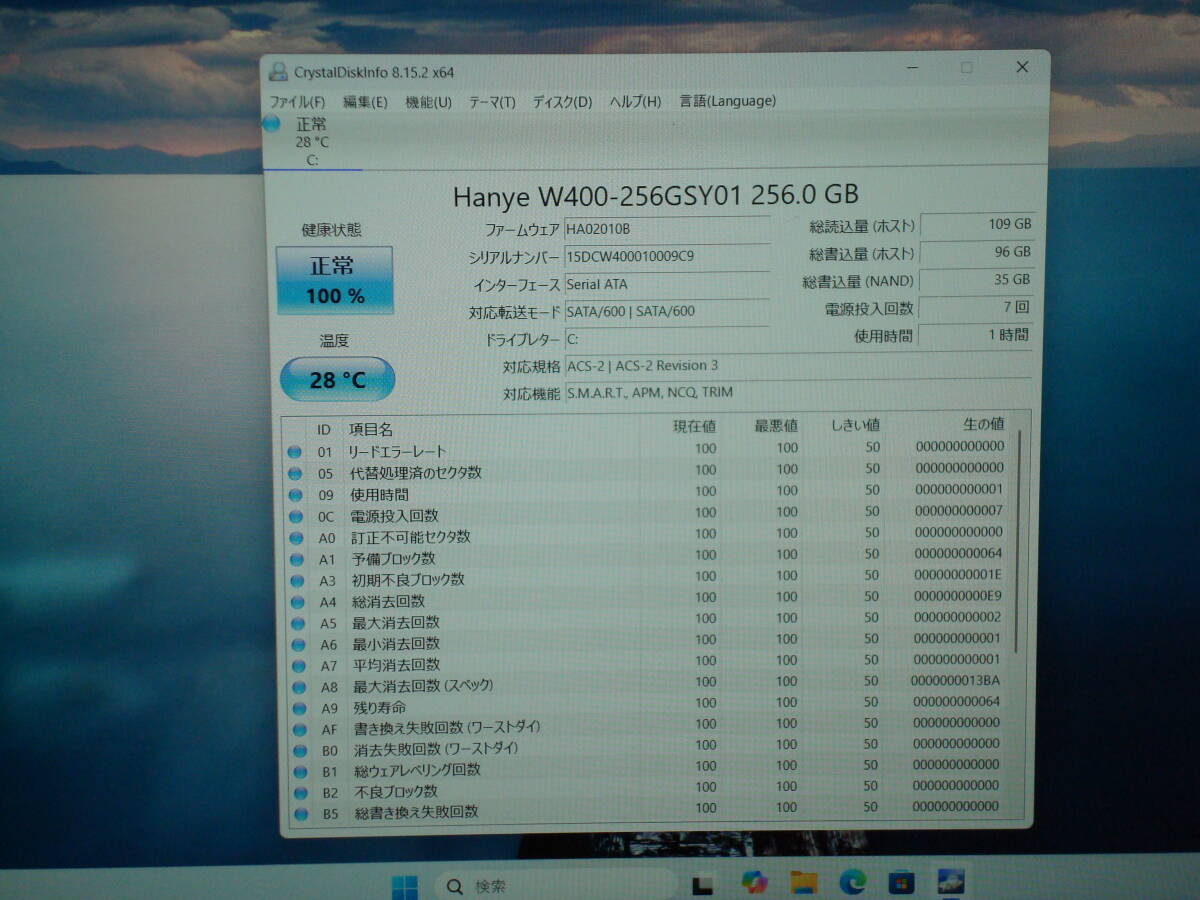Screen dimensions: 1200x900
Task: Click the しきい値 column header
Action: click(x=855, y=426)
